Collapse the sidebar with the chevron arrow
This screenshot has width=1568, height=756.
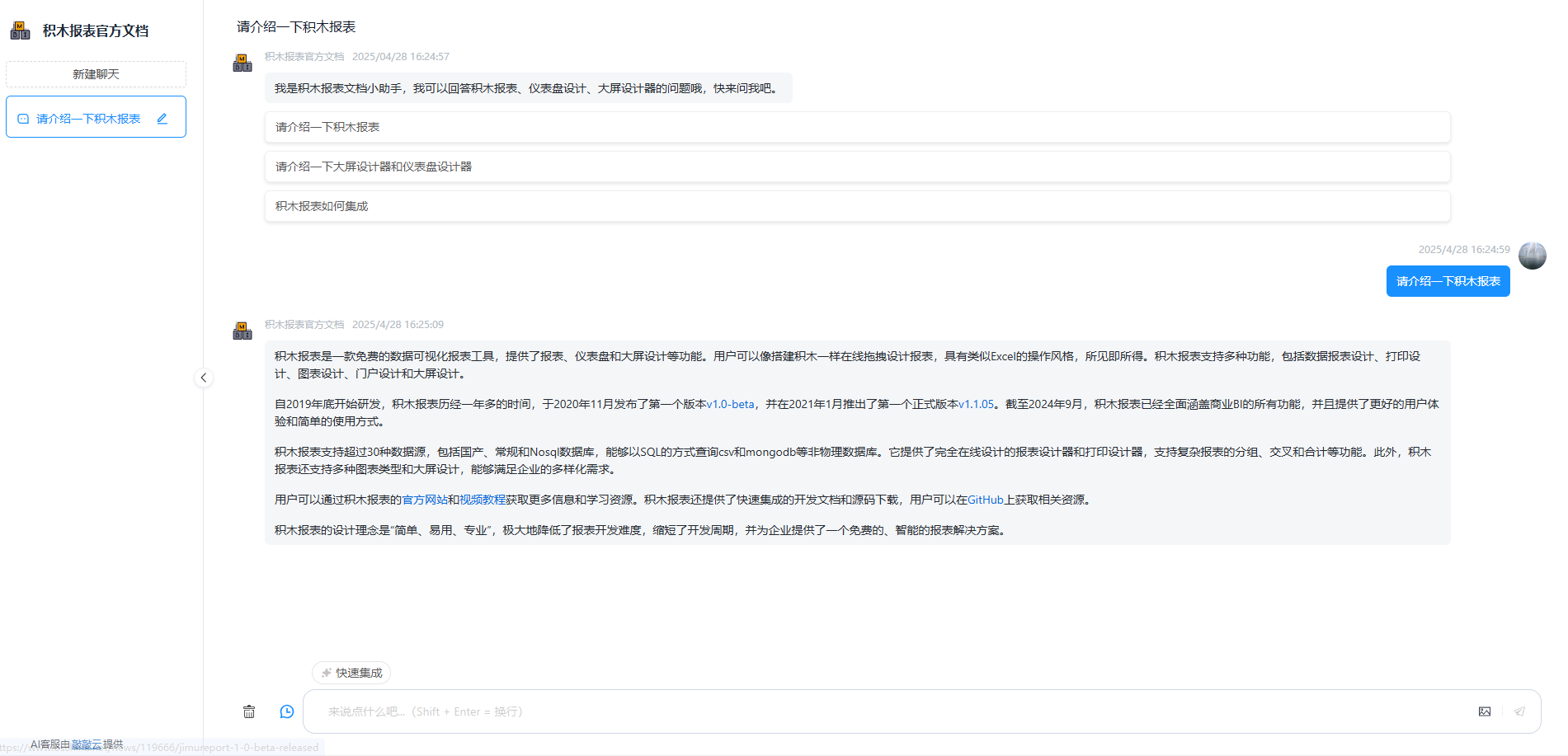tap(204, 378)
